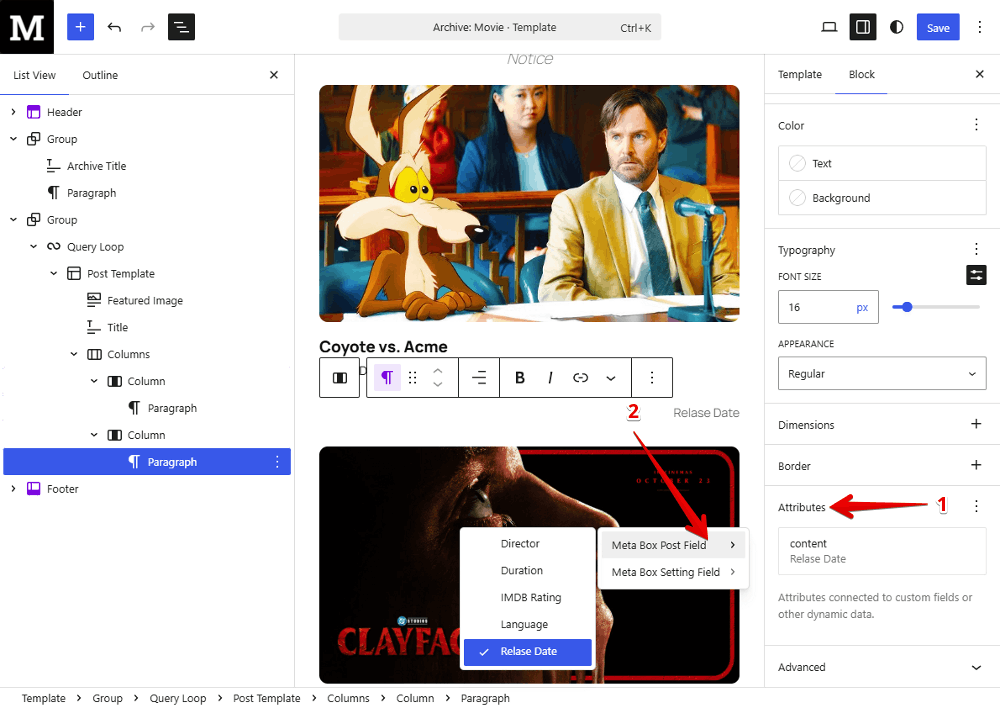Open the block inserter plus button
This screenshot has width=1000, height=708.
80,27
